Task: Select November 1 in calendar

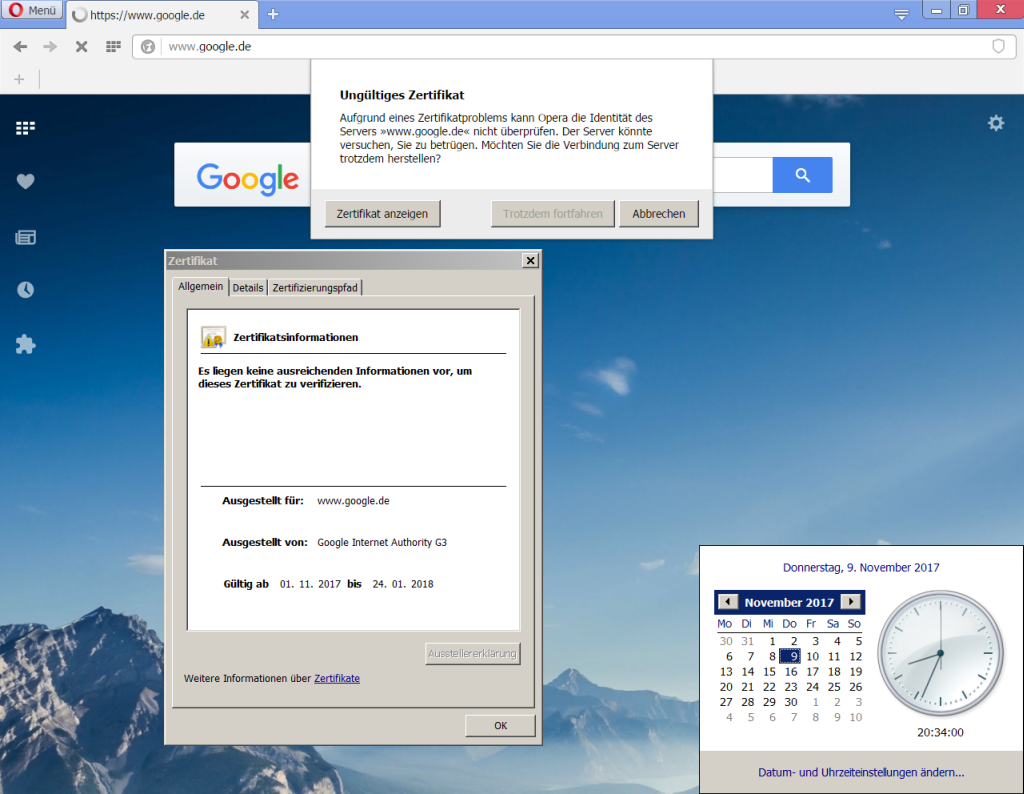Action: [x=771, y=641]
